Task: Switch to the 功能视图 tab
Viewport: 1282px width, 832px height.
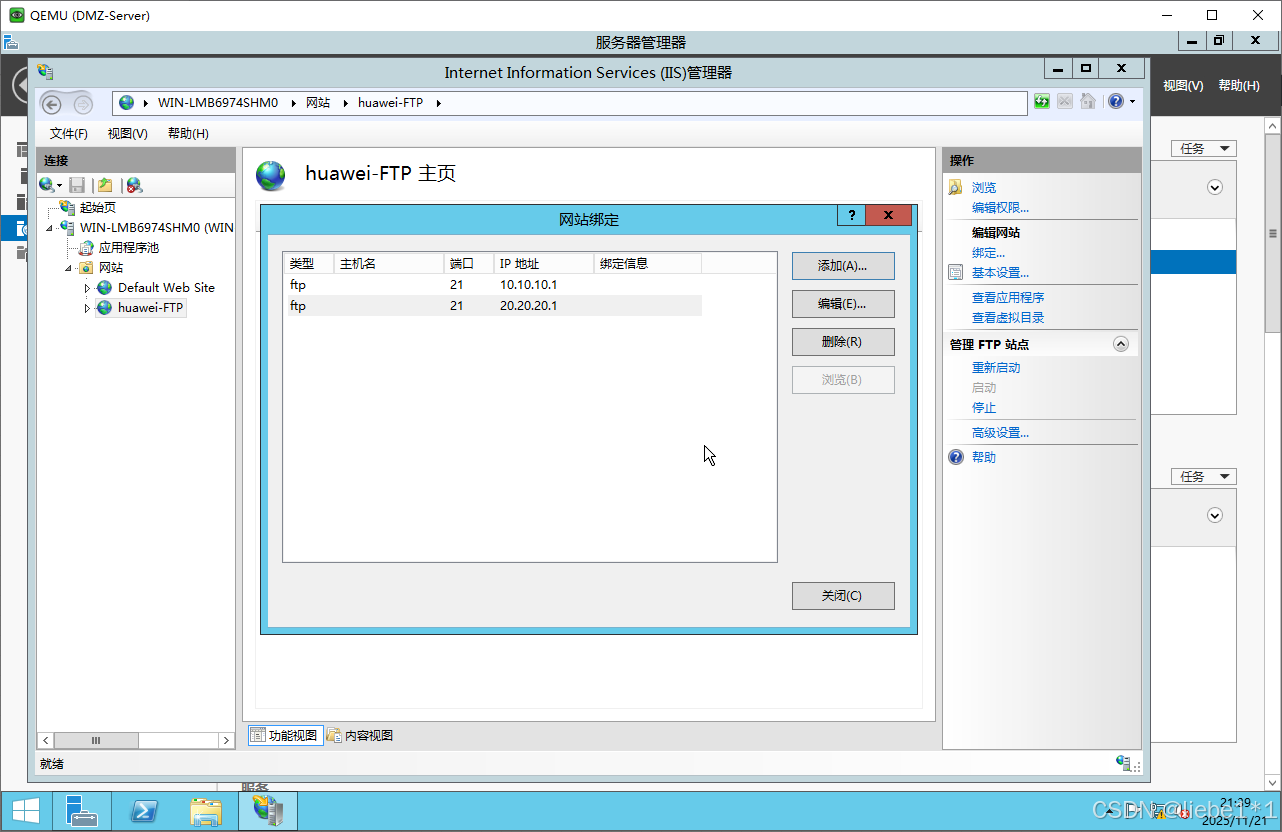Action: coord(285,736)
